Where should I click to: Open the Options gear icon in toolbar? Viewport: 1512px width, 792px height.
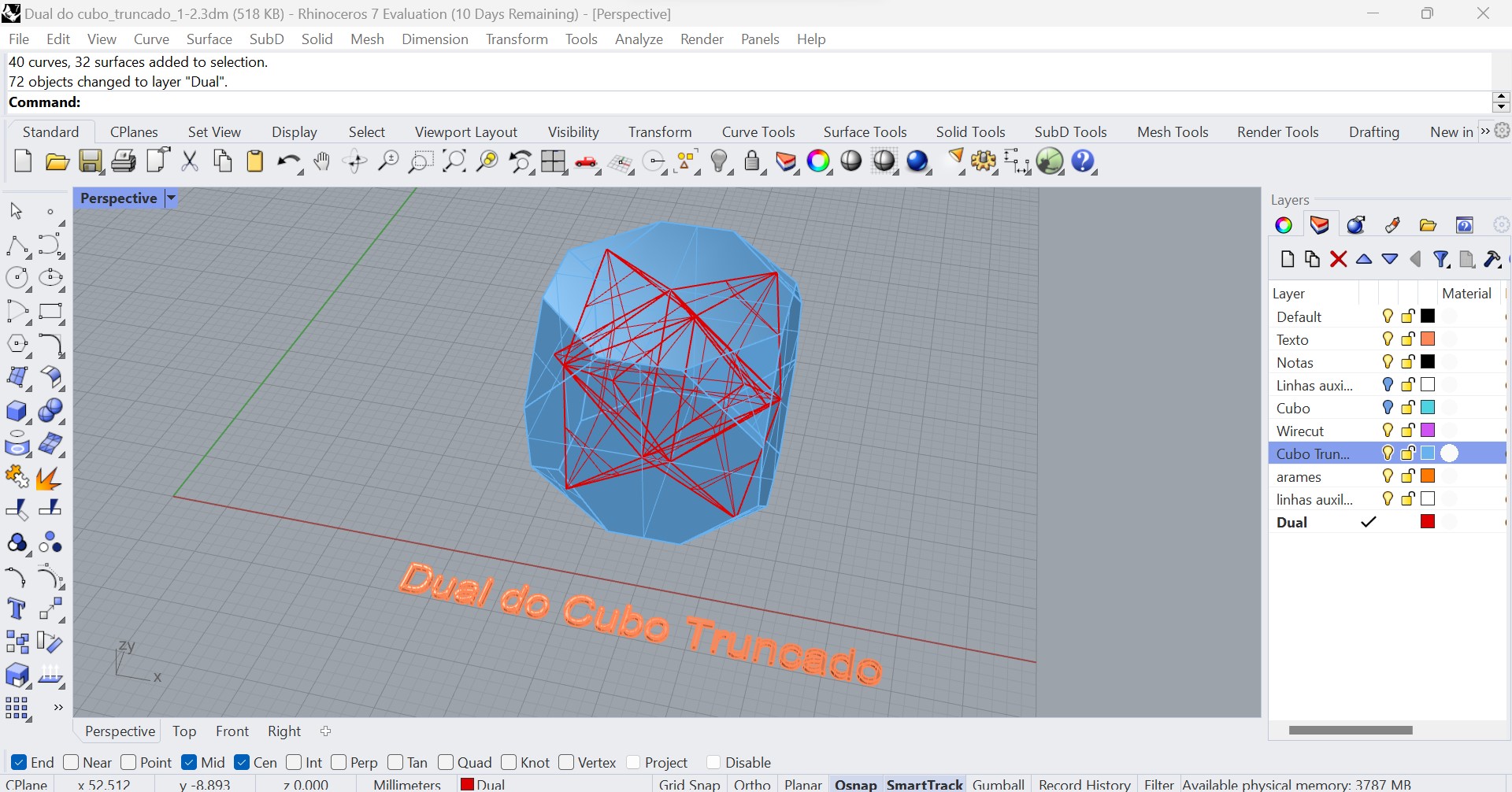tap(984, 161)
